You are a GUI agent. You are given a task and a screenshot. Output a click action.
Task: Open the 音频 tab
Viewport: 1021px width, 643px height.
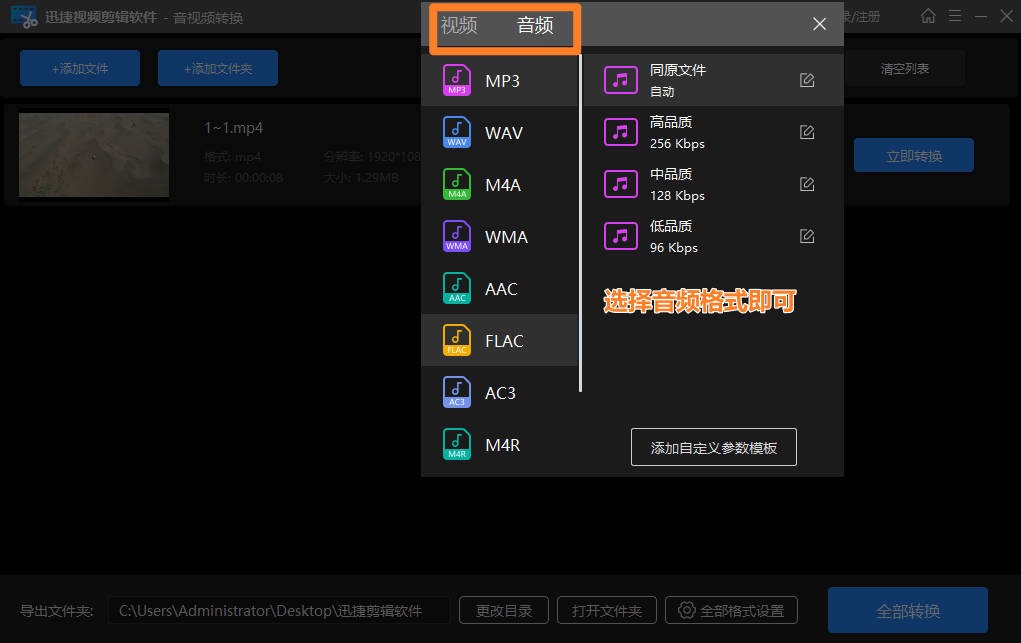coord(535,27)
